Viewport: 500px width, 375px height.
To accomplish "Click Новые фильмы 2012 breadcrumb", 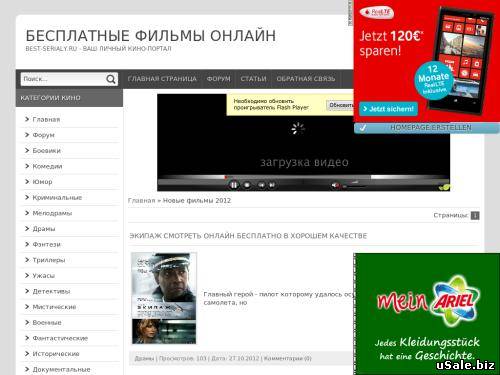I will point(197,201).
